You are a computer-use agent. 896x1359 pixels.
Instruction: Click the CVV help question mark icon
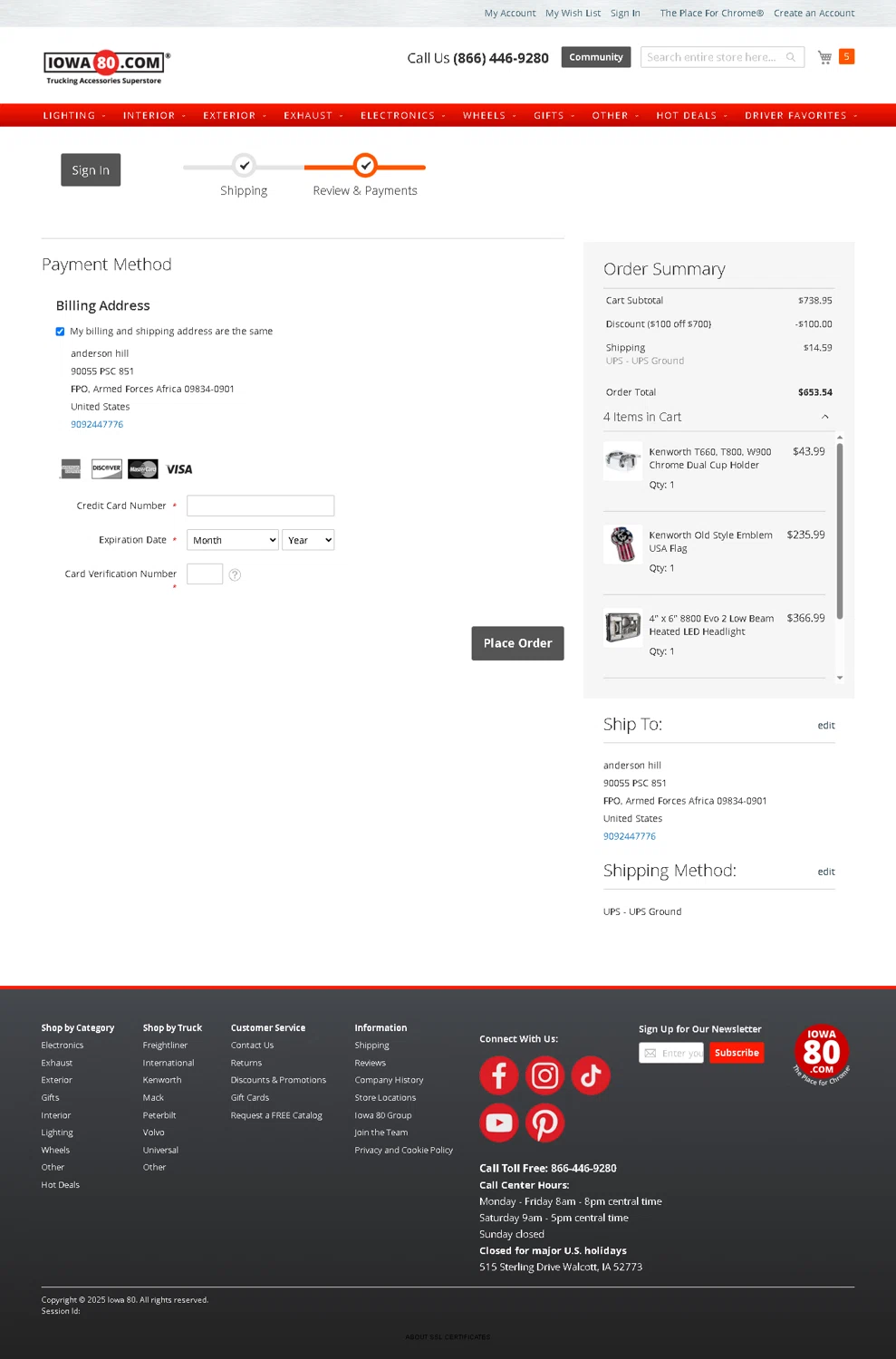[x=235, y=574]
